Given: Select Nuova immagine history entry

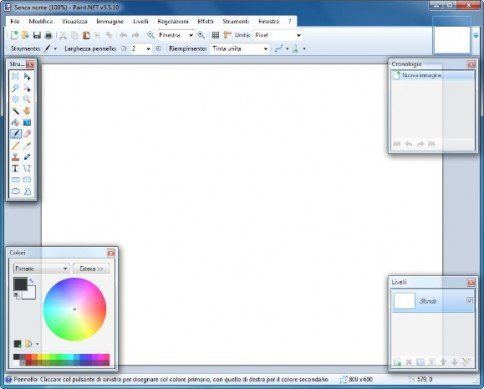Looking at the screenshot, I should (432, 75).
